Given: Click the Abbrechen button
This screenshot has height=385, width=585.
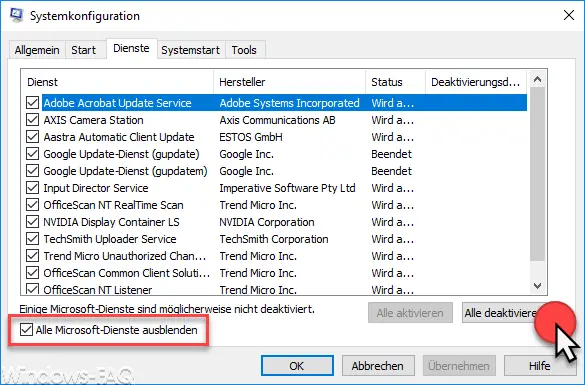Looking at the screenshot, I should pyautogui.click(x=378, y=366).
